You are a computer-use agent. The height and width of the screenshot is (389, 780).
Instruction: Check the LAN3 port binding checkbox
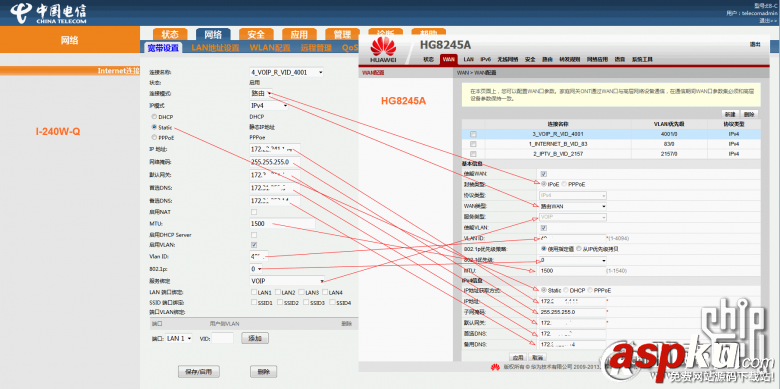coord(301,292)
